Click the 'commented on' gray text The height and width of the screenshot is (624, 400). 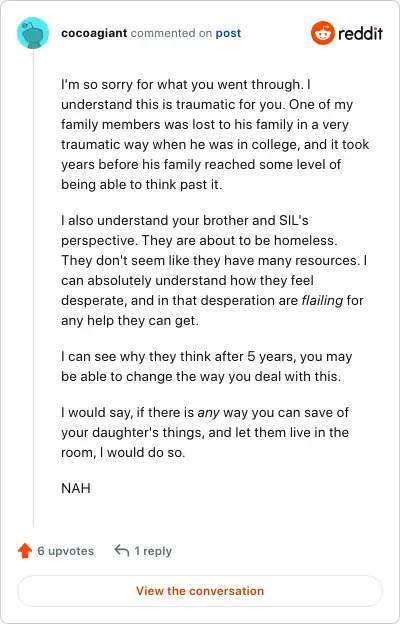pyautogui.click(x=171, y=33)
